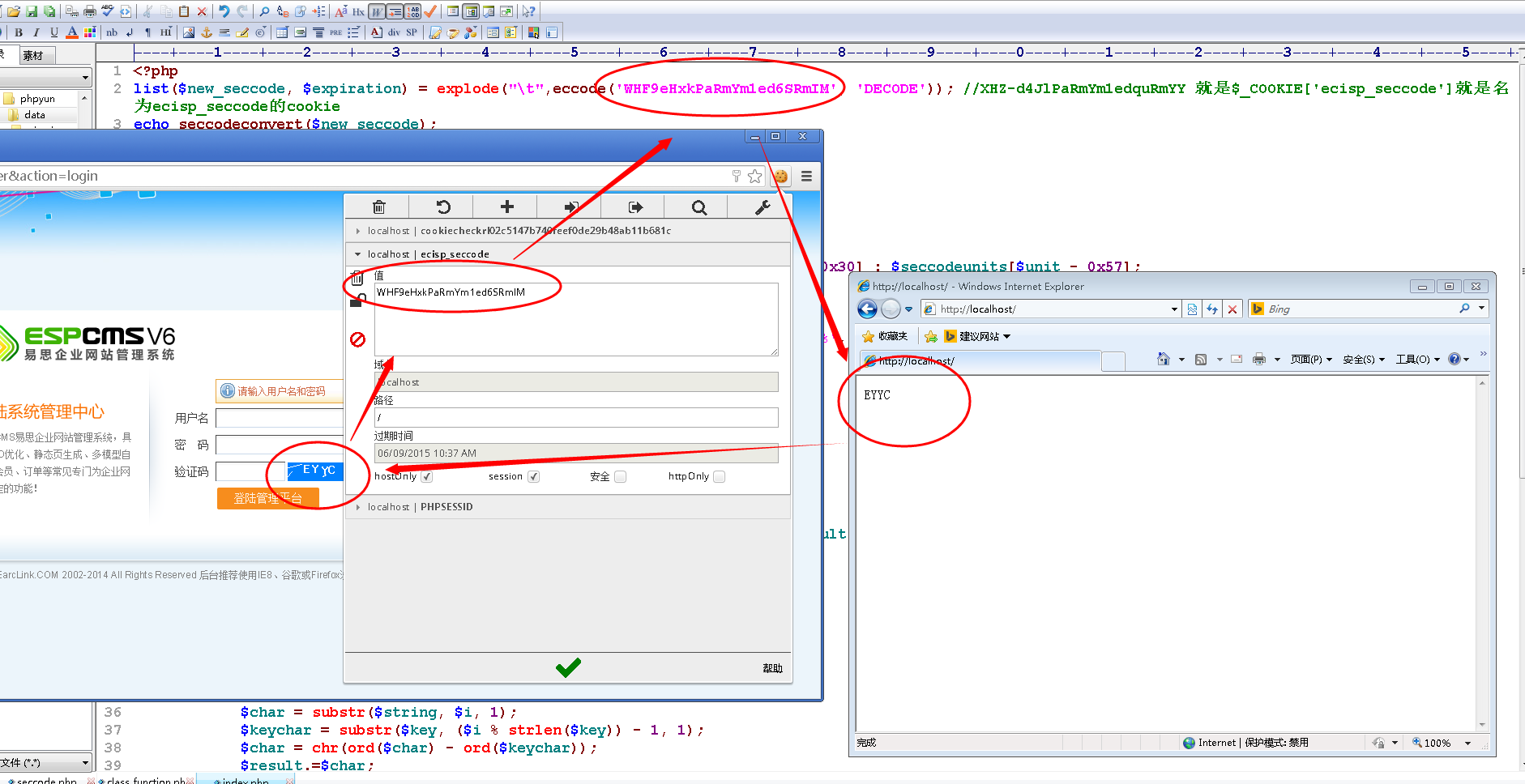Click 登陆管理平台 login button
The image size is (1525, 784).
point(268,498)
